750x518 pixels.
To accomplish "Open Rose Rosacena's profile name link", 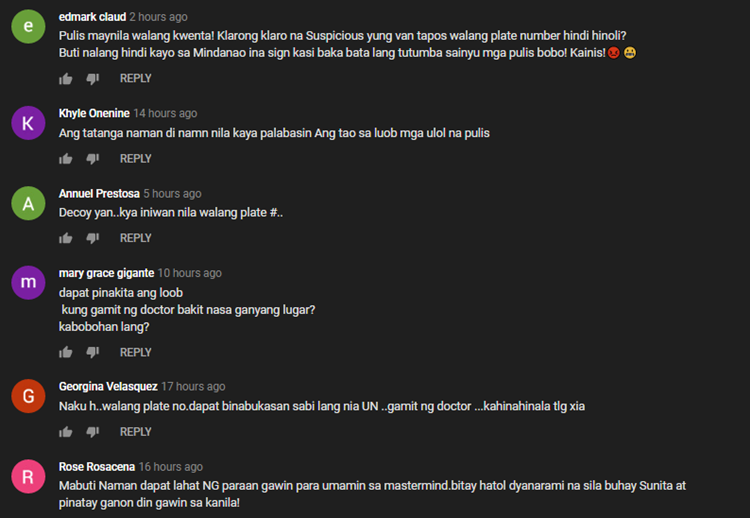I will click(97, 467).
